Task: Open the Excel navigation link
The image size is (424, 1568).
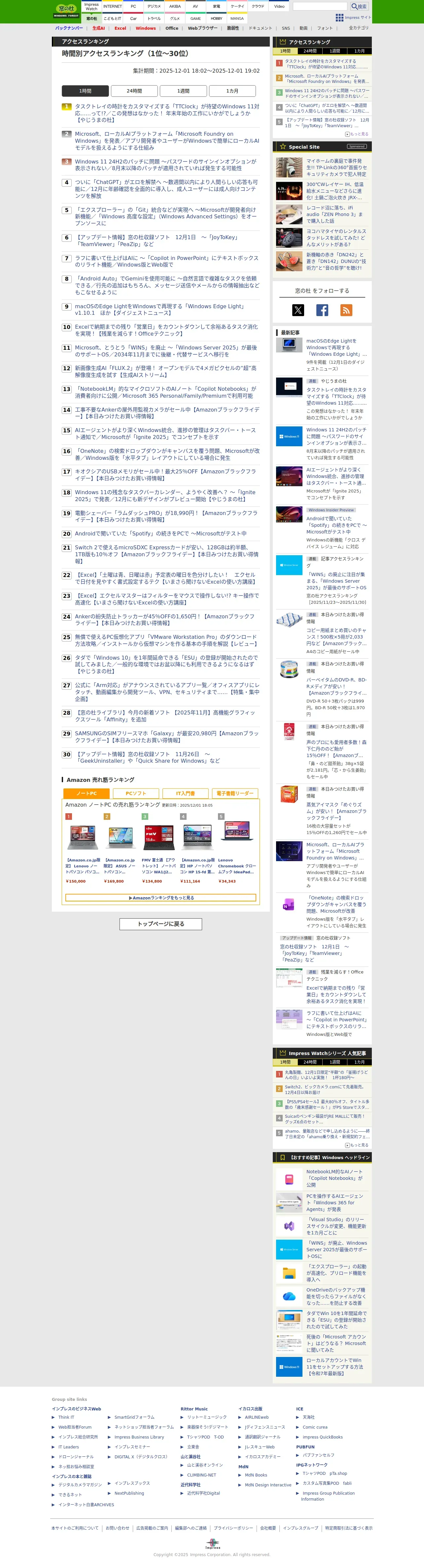Action: 121,28
